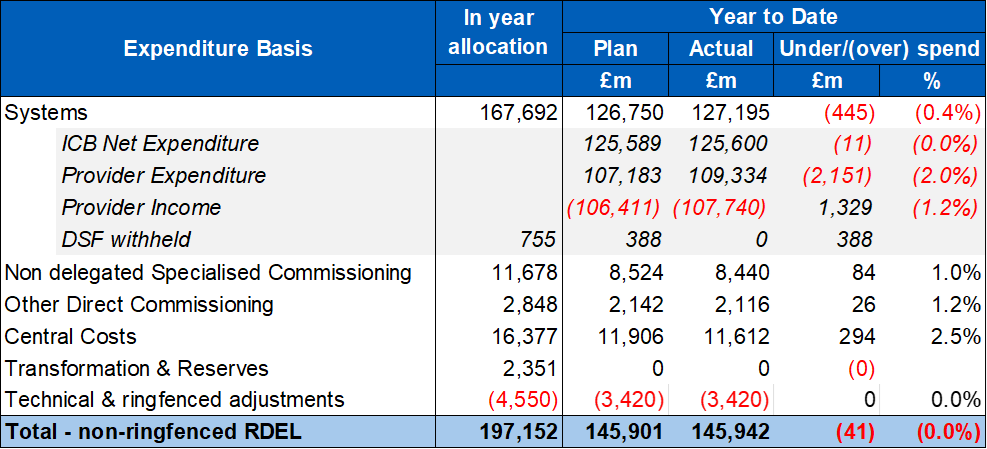
Task: Select the ICB Net Expenditure row label
Action: pyautogui.click(x=160, y=144)
